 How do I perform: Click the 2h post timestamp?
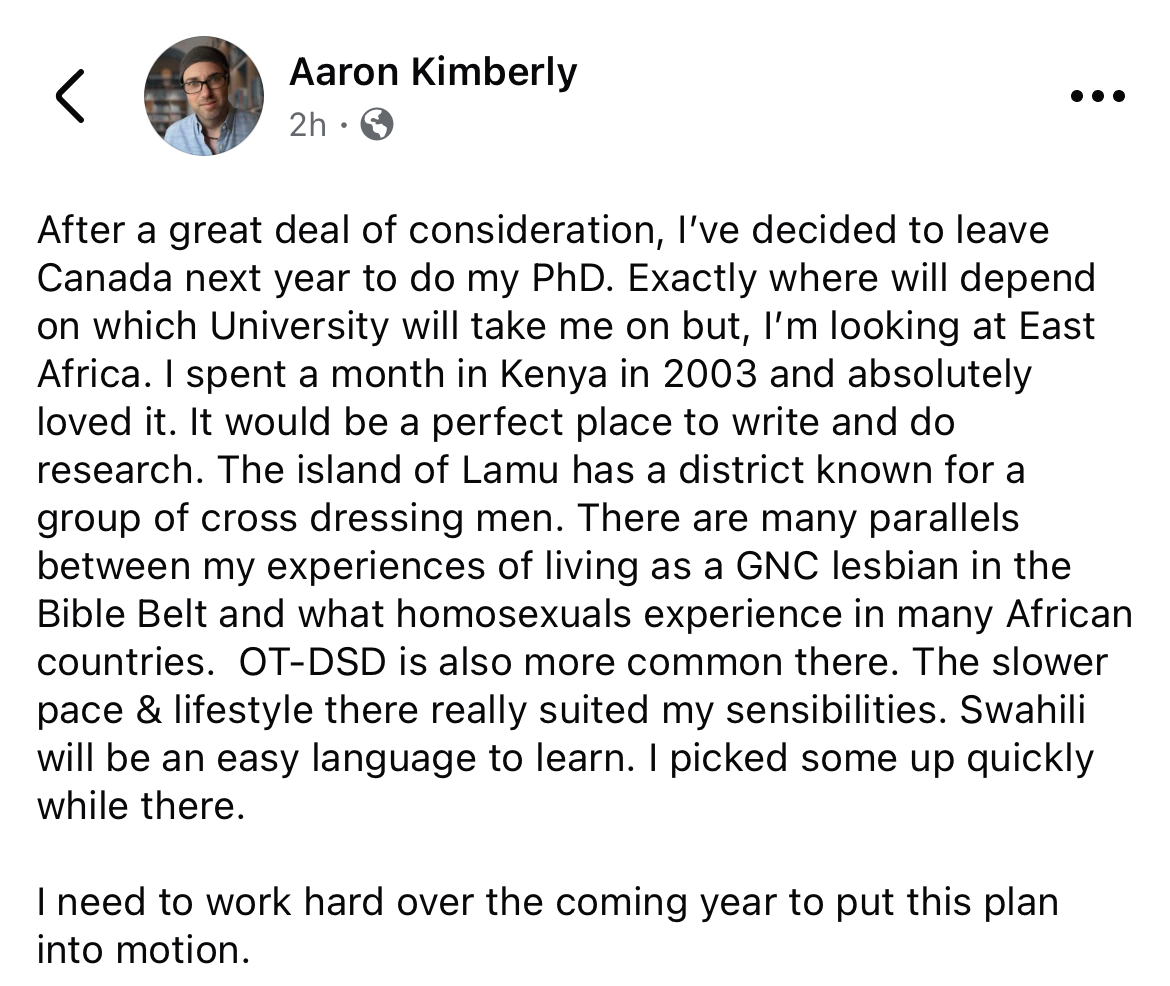tap(307, 125)
